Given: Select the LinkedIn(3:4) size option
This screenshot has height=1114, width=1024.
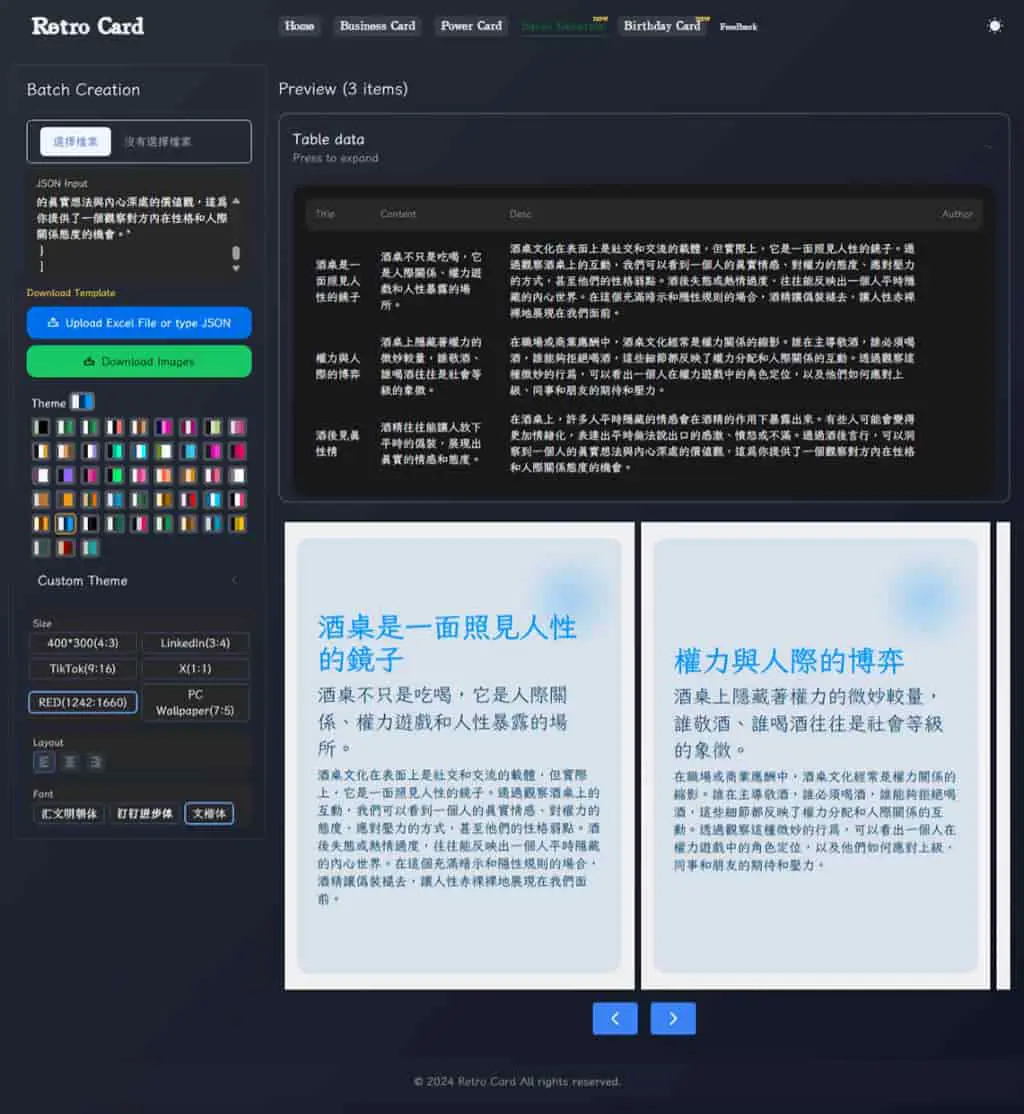Looking at the screenshot, I should [x=195, y=643].
